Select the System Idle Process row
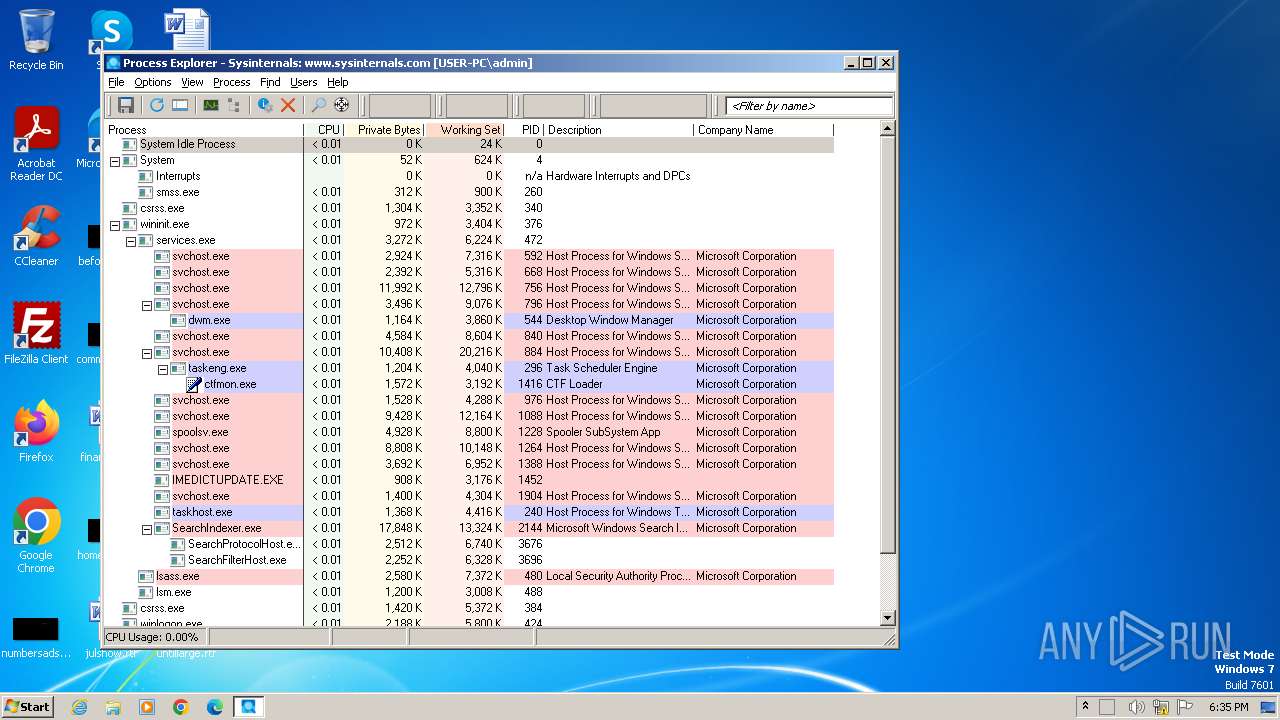 click(469, 144)
